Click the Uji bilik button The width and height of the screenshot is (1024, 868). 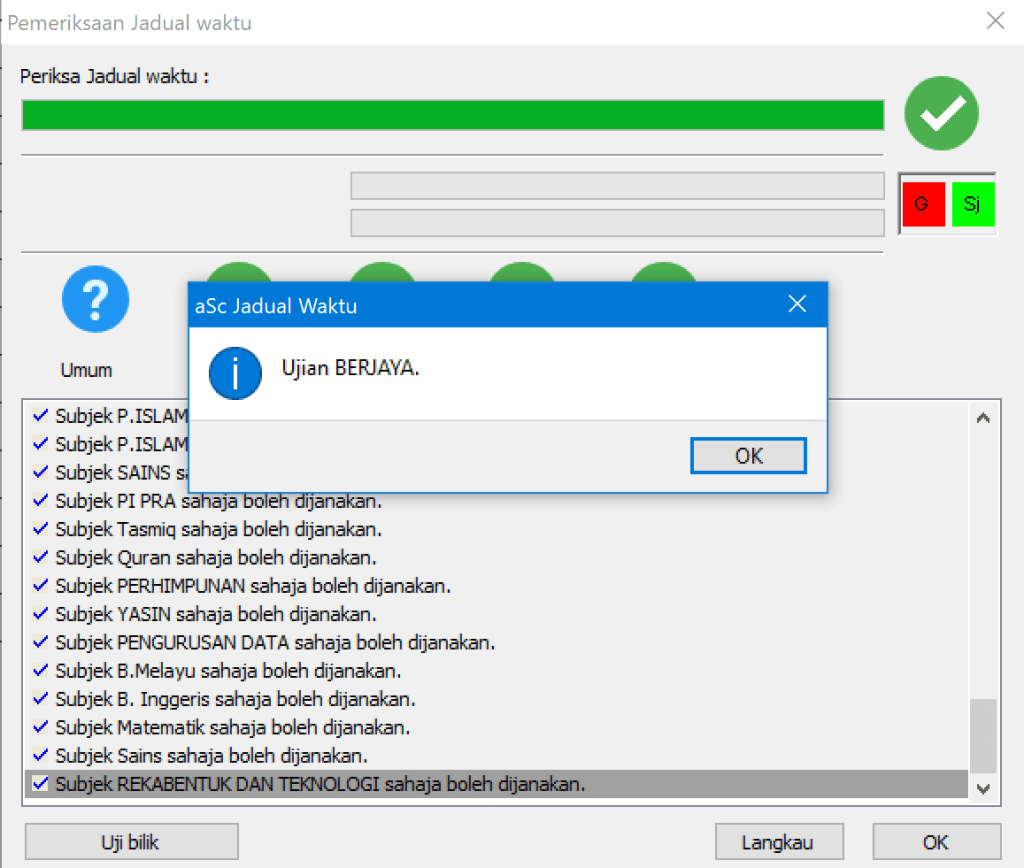point(130,841)
